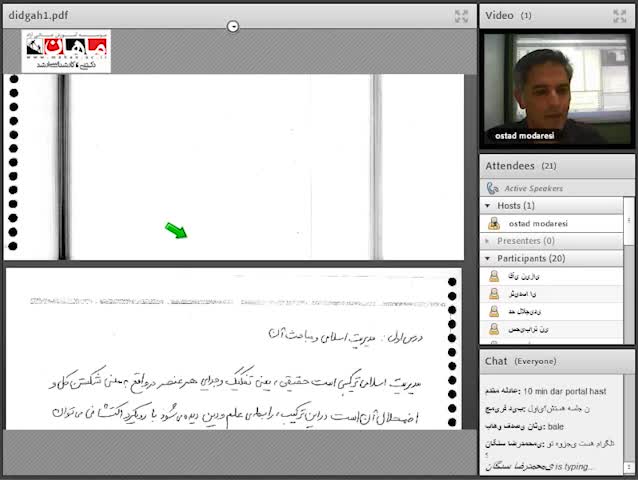Image resolution: width=638 pixels, height=480 pixels.
Task: Click the Active Speakers label
Action: tap(533, 188)
